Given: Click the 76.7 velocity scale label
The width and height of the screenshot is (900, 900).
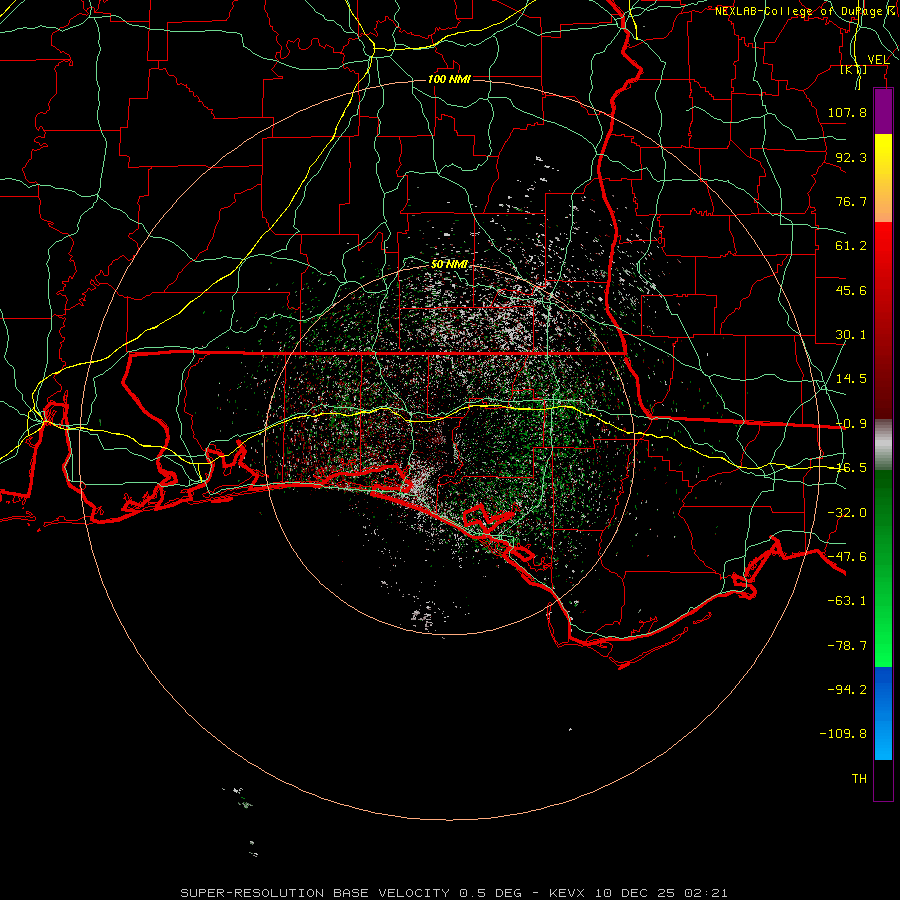Looking at the screenshot, I should [x=851, y=201].
